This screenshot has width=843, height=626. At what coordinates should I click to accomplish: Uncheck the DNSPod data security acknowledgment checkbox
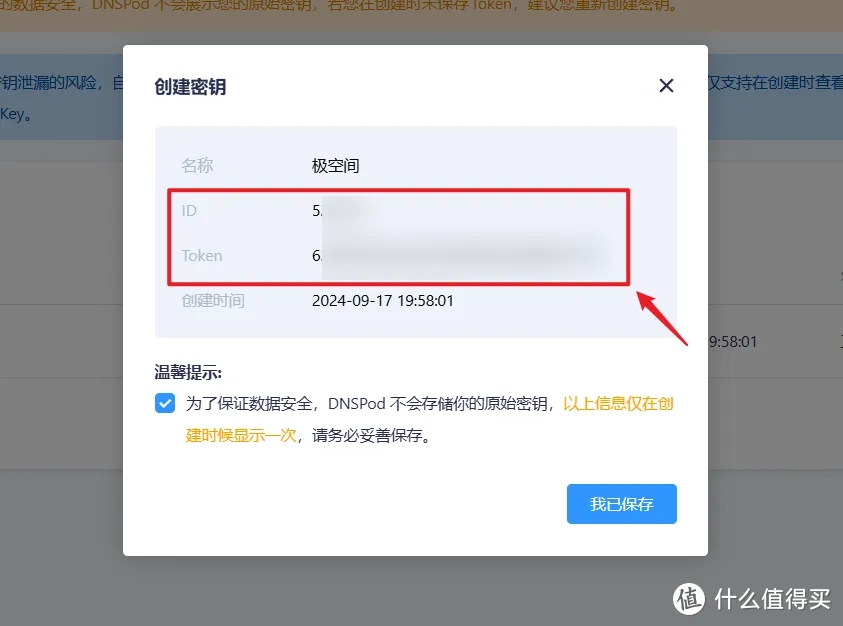tap(165, 403)
